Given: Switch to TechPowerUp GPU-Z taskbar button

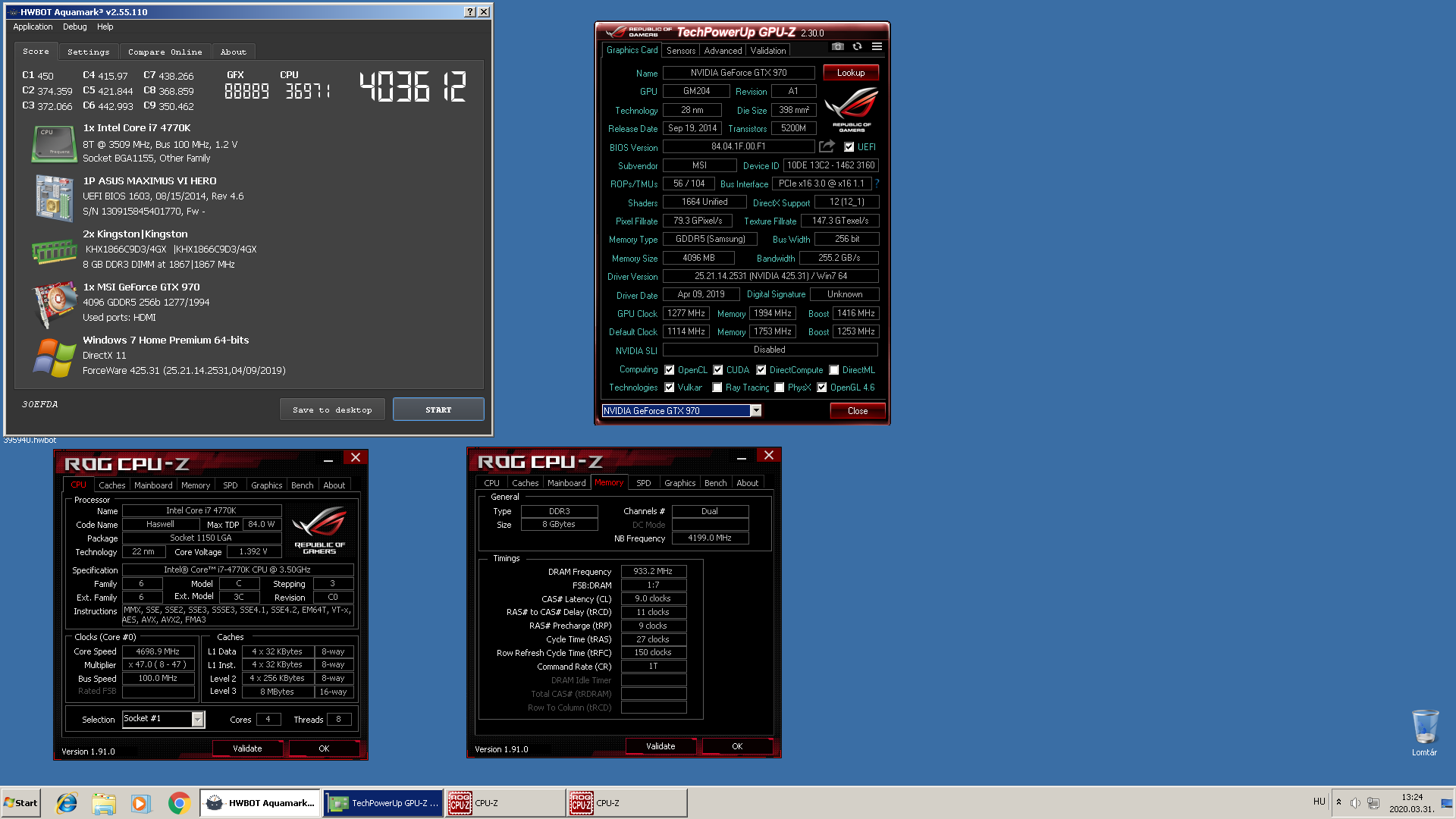Looking at the screenshot, I should (x=384, y=803).
